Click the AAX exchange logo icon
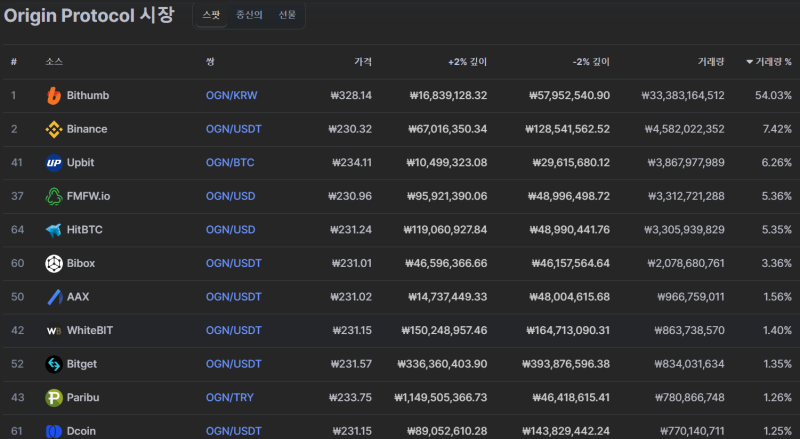800x439 pixels. coord(54,297)
